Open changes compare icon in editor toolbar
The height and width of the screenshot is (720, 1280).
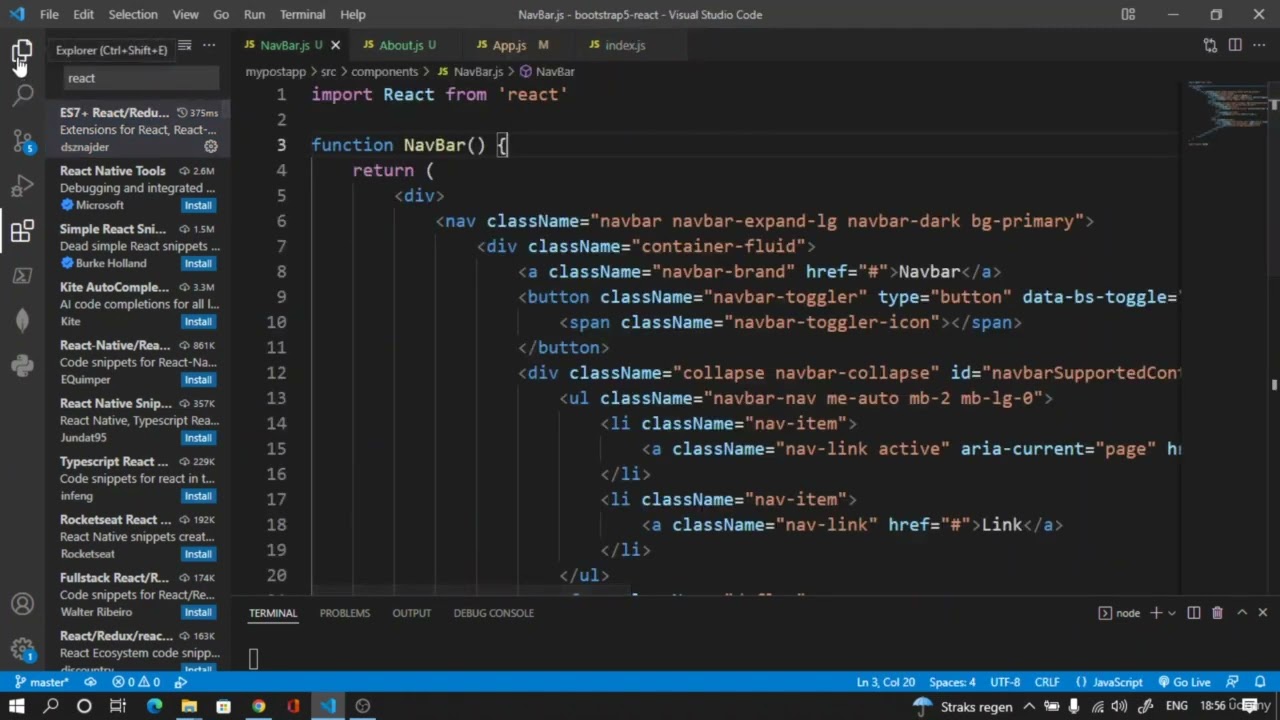click(1210, 45)
